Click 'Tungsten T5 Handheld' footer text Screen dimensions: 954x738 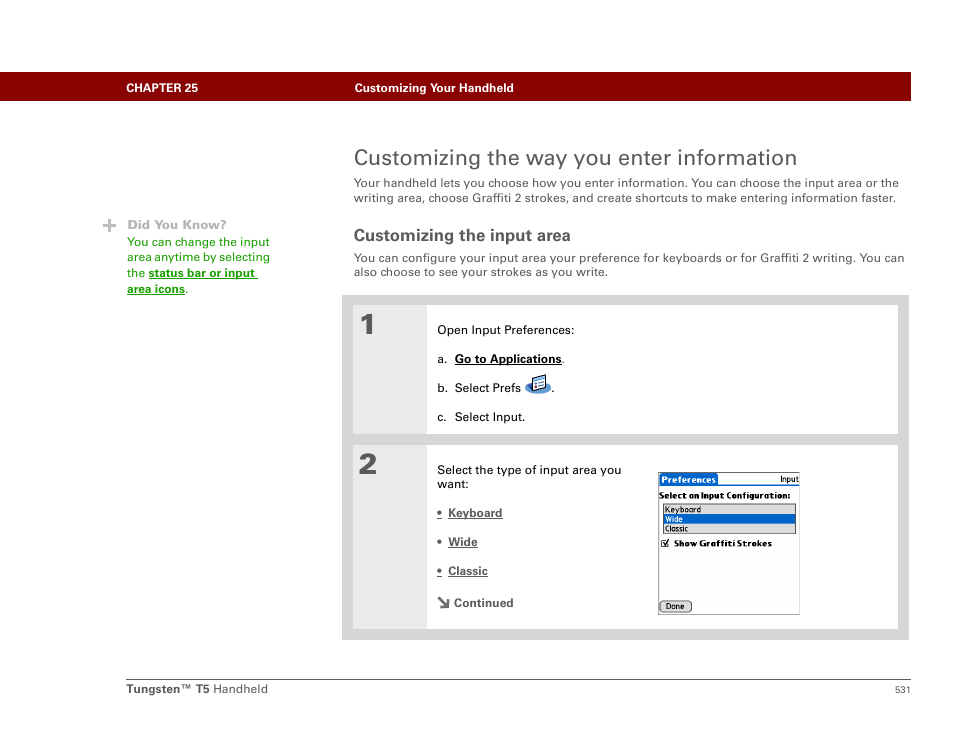(197, 689)
